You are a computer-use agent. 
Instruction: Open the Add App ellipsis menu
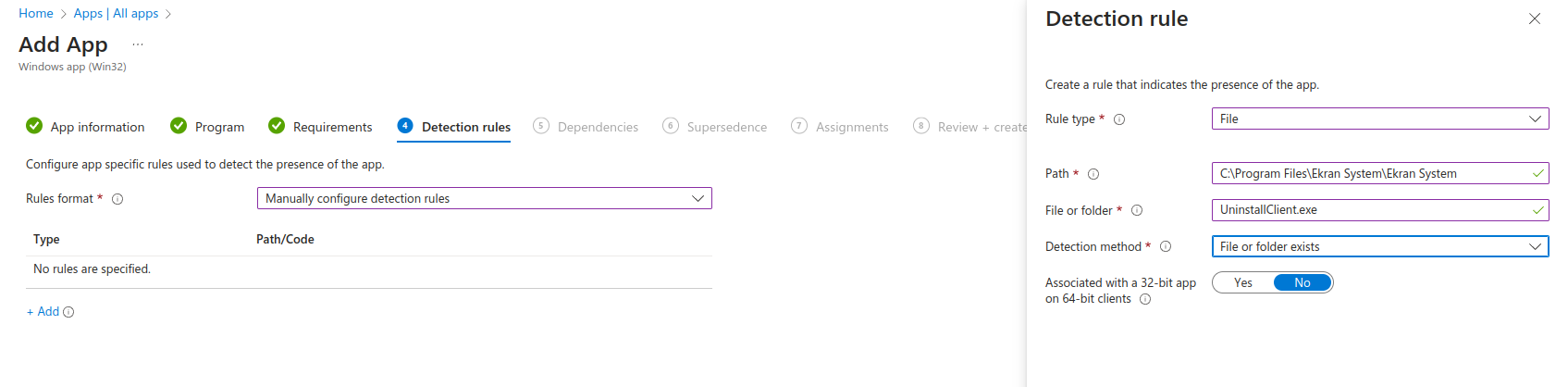tap(138, 44)
